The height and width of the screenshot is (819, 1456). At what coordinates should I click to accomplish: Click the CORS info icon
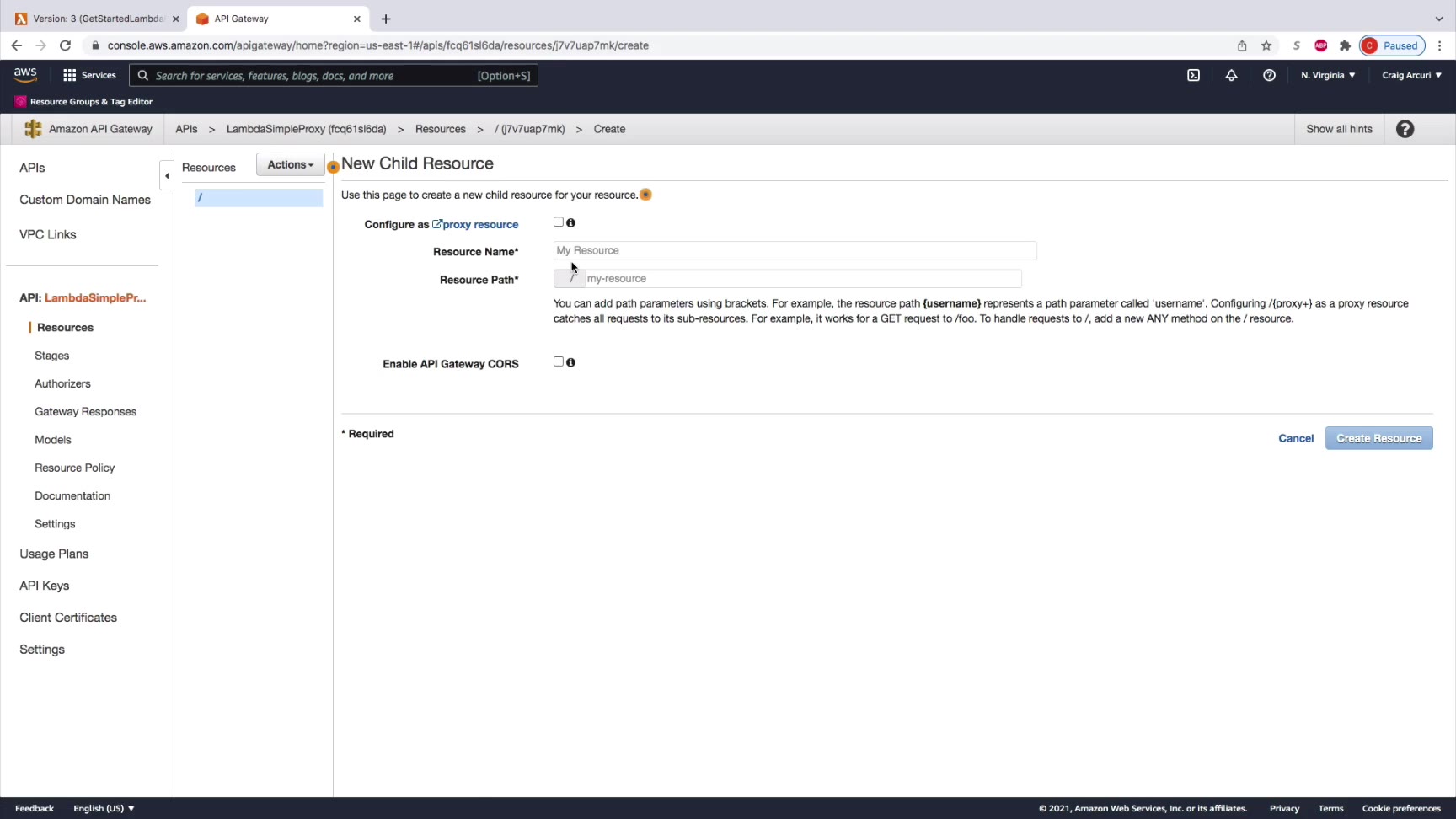(571, 362)
